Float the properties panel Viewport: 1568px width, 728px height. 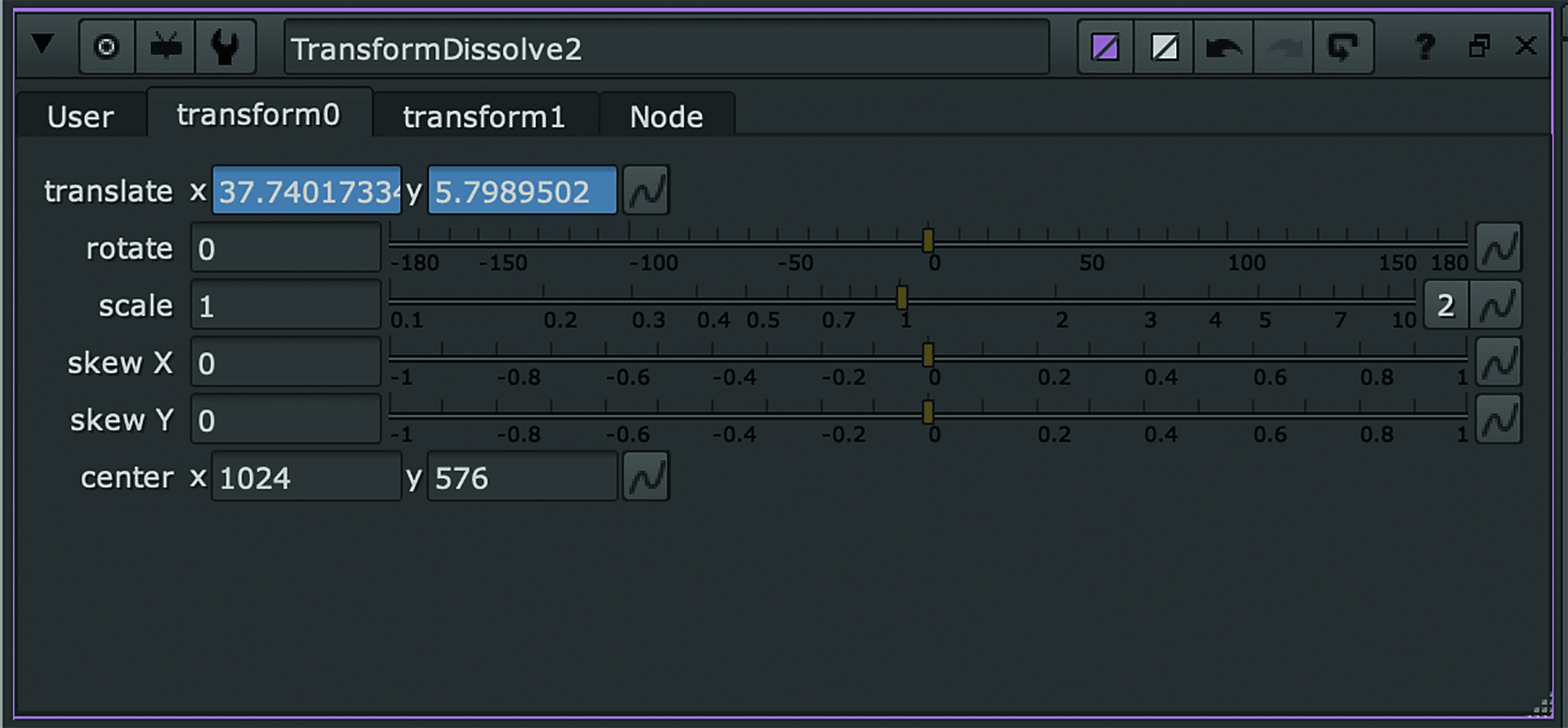[x=1480, y=47]
